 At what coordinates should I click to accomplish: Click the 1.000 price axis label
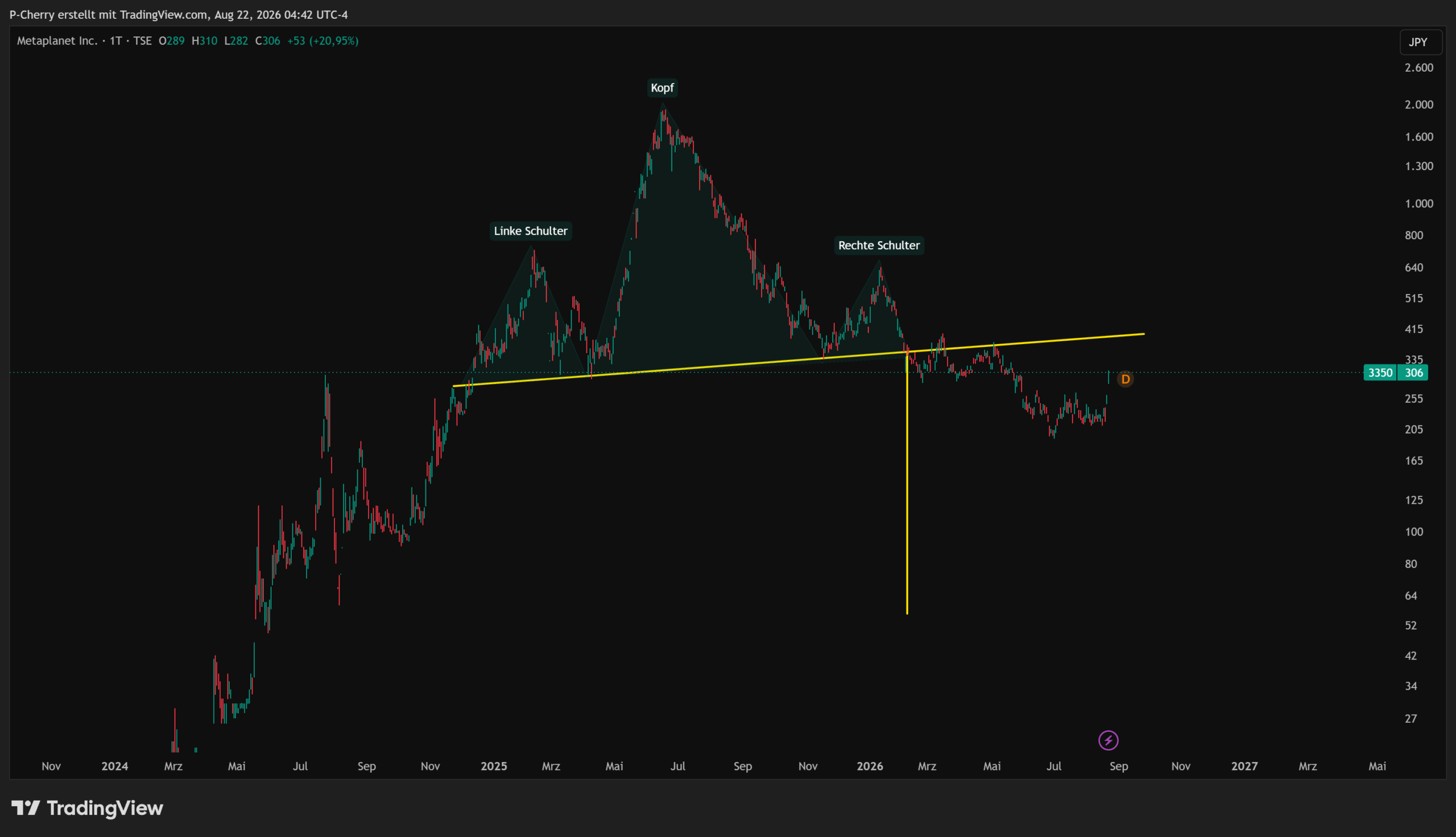click(x=1418, y=204)
